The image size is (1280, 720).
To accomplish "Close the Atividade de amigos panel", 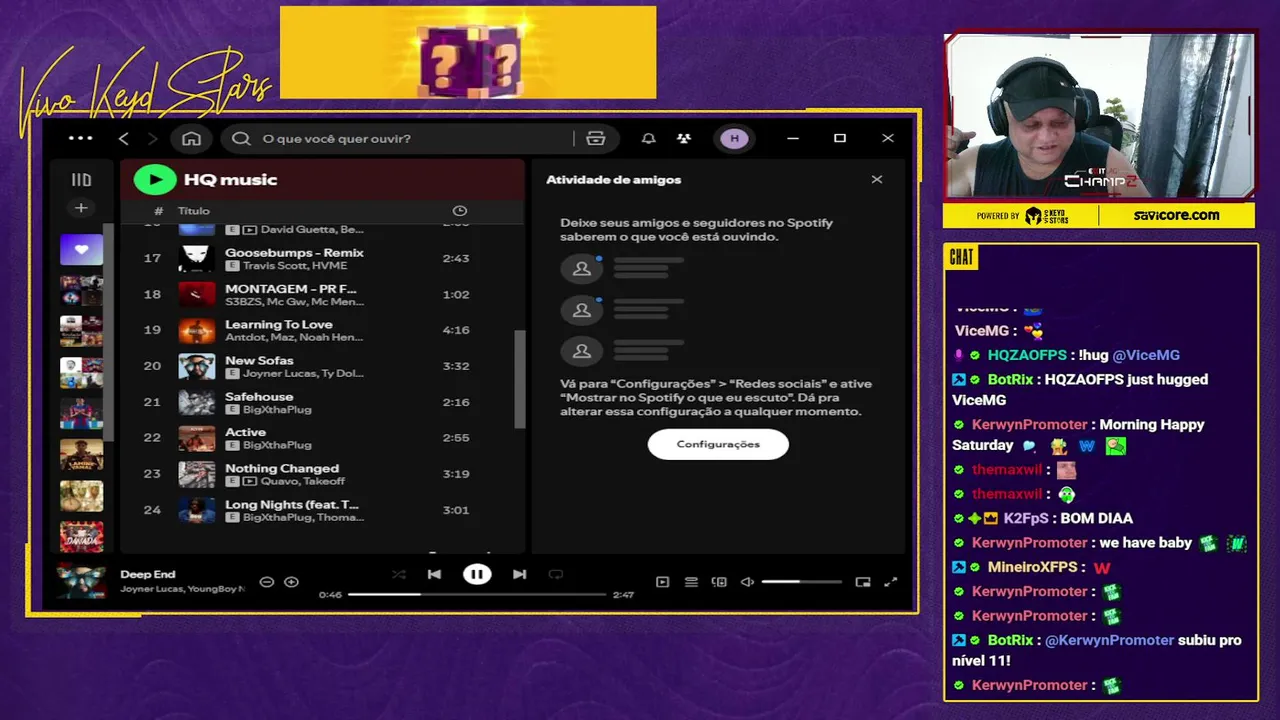I will click(877, 180).
